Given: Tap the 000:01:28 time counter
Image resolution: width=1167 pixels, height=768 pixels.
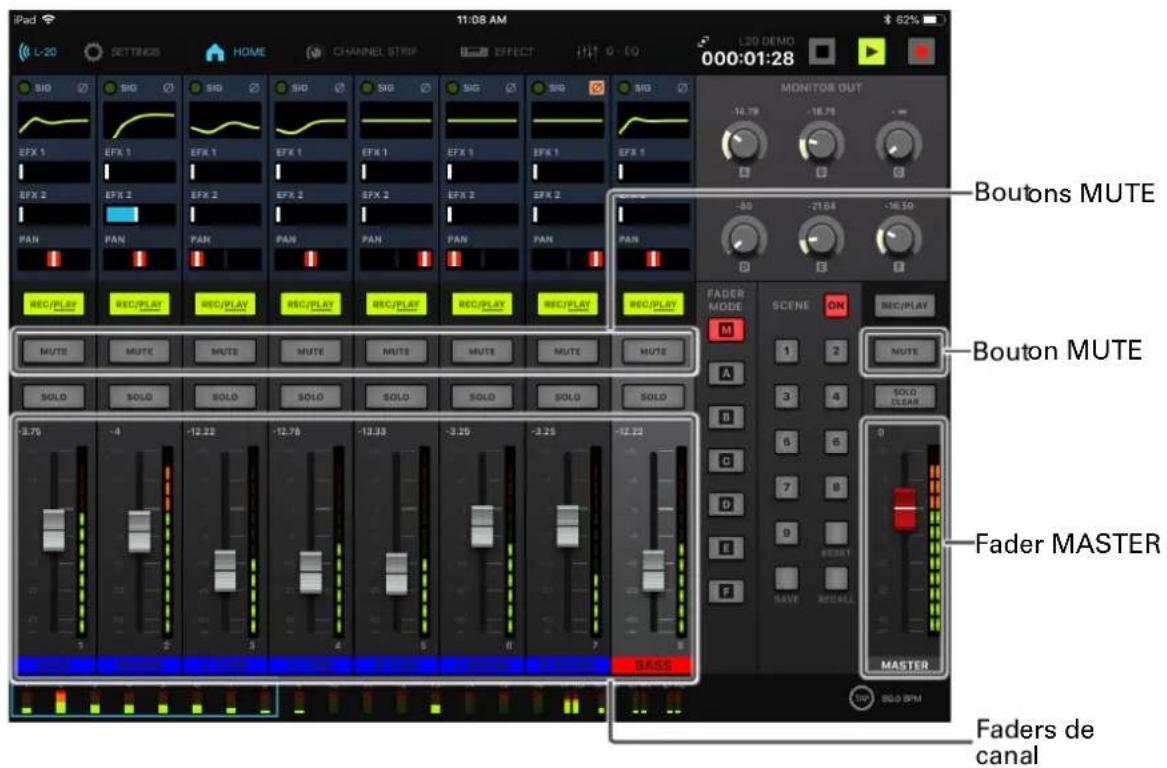Looking at the screenshot, I should 747,58.
